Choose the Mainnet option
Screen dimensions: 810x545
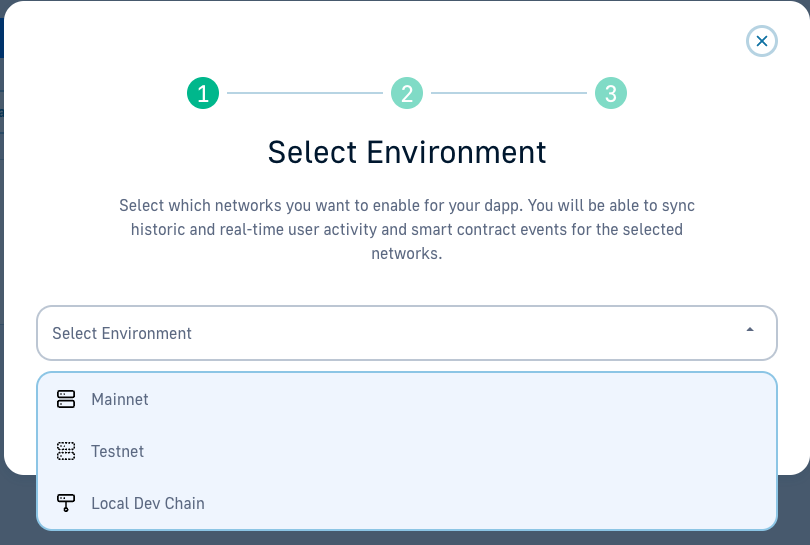407,399
